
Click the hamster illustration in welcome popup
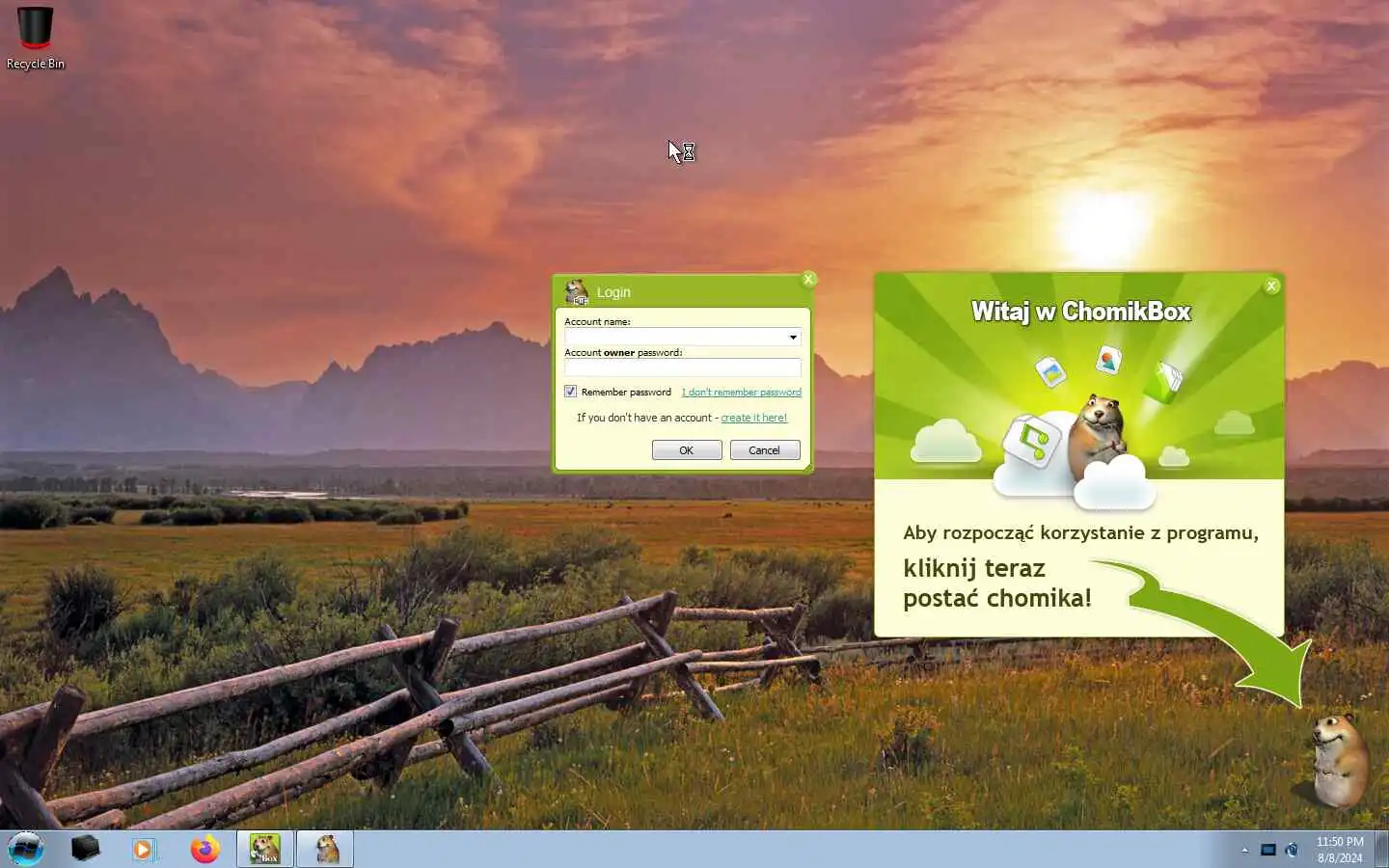(1098, 439)
